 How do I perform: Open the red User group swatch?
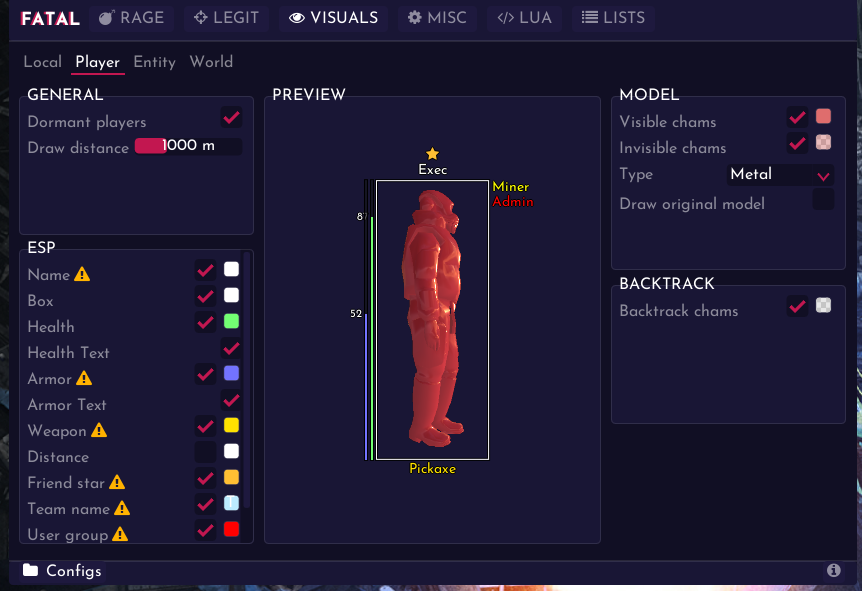(x=231, y=529)
